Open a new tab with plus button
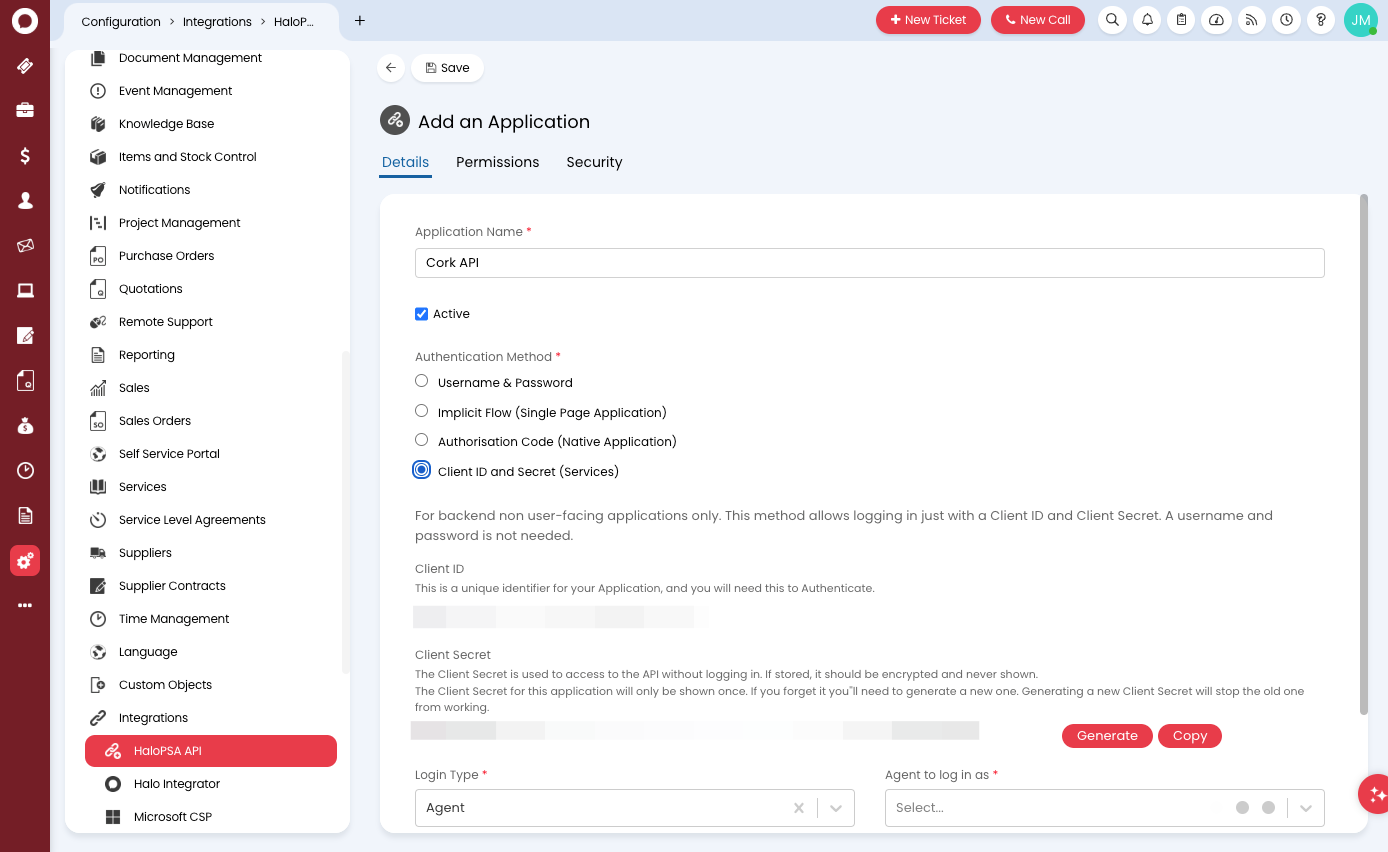Viewport: 1388px width, 852px height. coord(360,21)
